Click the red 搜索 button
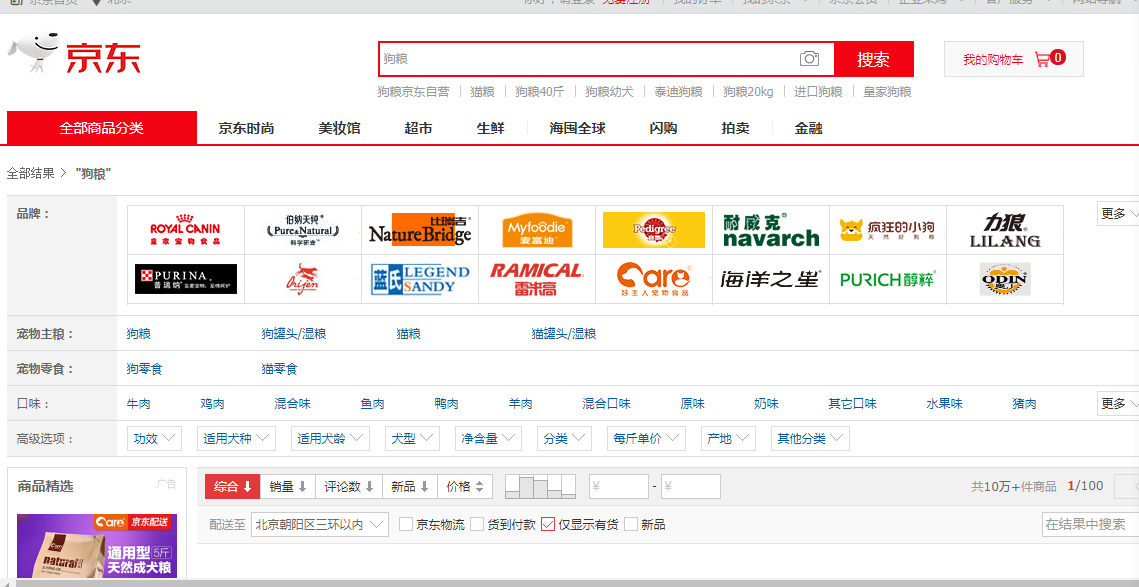The width and height of the screenshot is (1139, 587). [x=873, y=59]
